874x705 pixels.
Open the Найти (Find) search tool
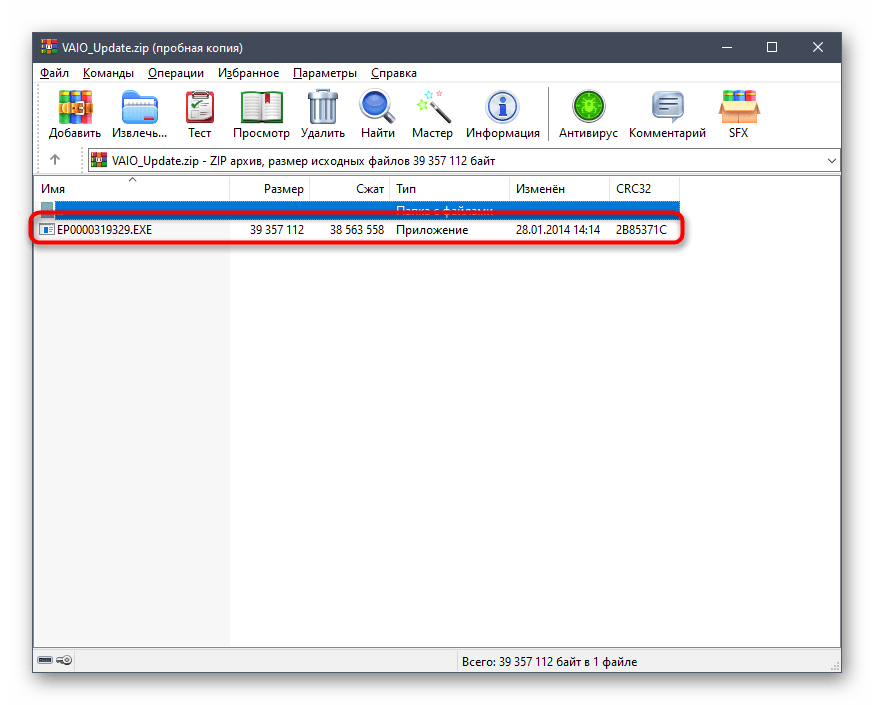coord(377,114)
